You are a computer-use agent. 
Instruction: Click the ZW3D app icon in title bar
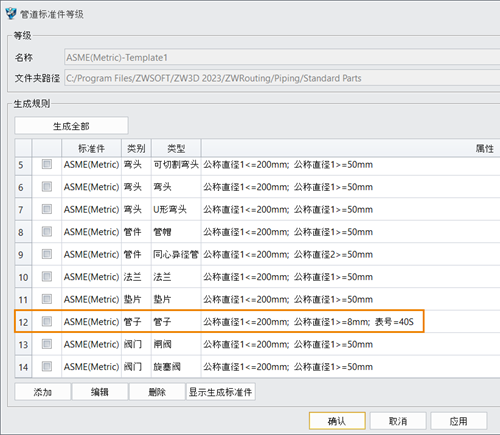11,14
